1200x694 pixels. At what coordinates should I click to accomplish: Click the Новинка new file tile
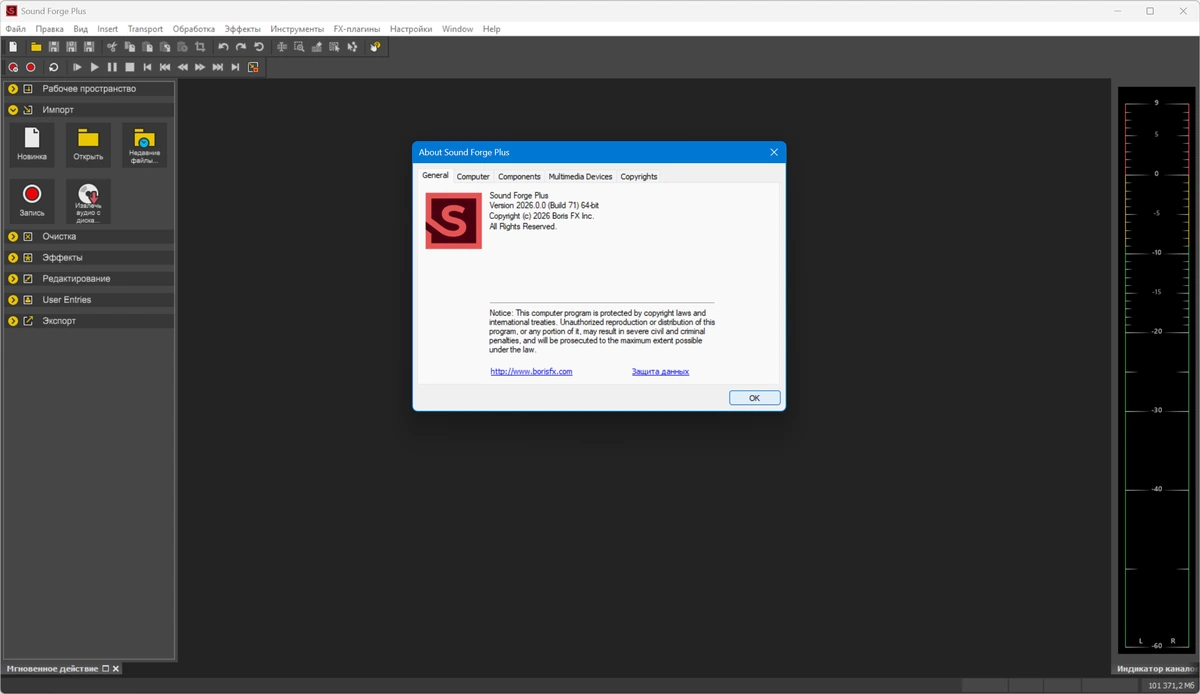tap(32, 145)
